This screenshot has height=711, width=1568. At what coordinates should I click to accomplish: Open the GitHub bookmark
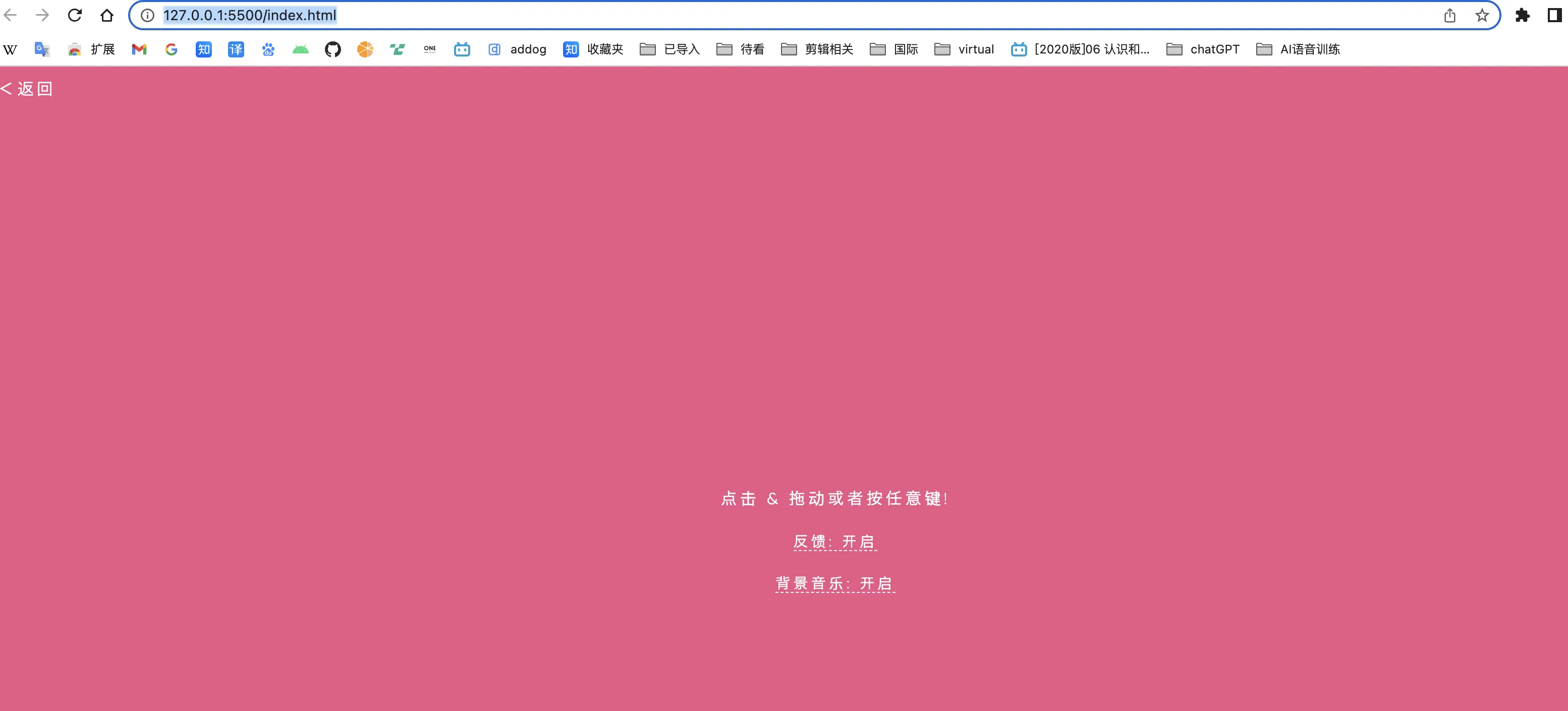[x=333, y=49]
